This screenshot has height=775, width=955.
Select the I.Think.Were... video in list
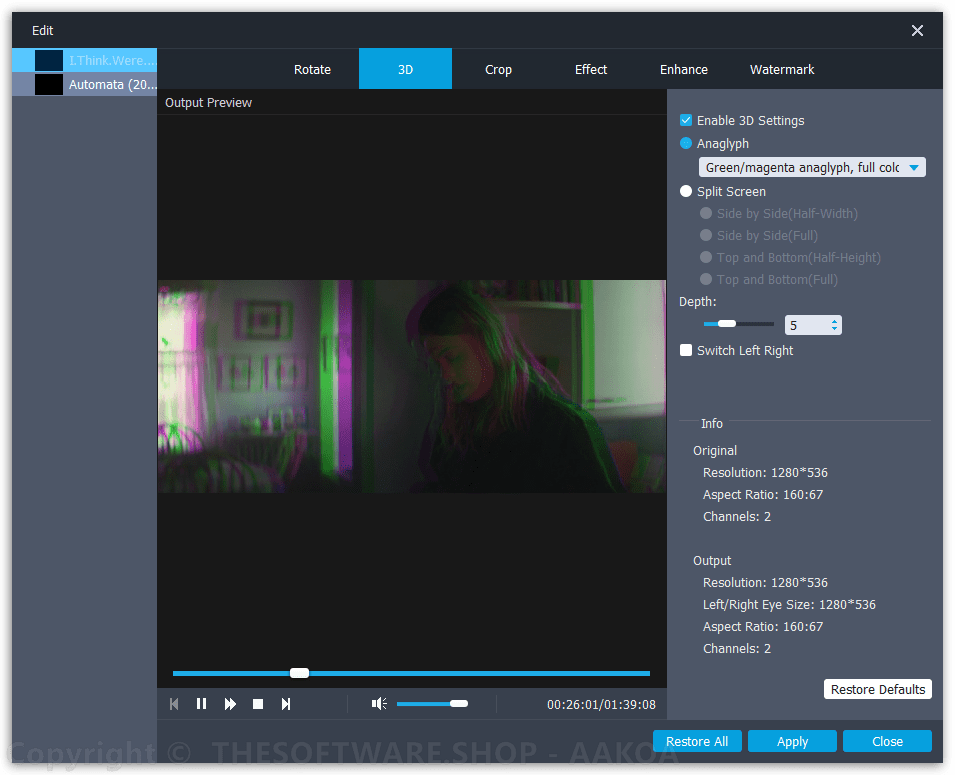(x=85, y=60)
